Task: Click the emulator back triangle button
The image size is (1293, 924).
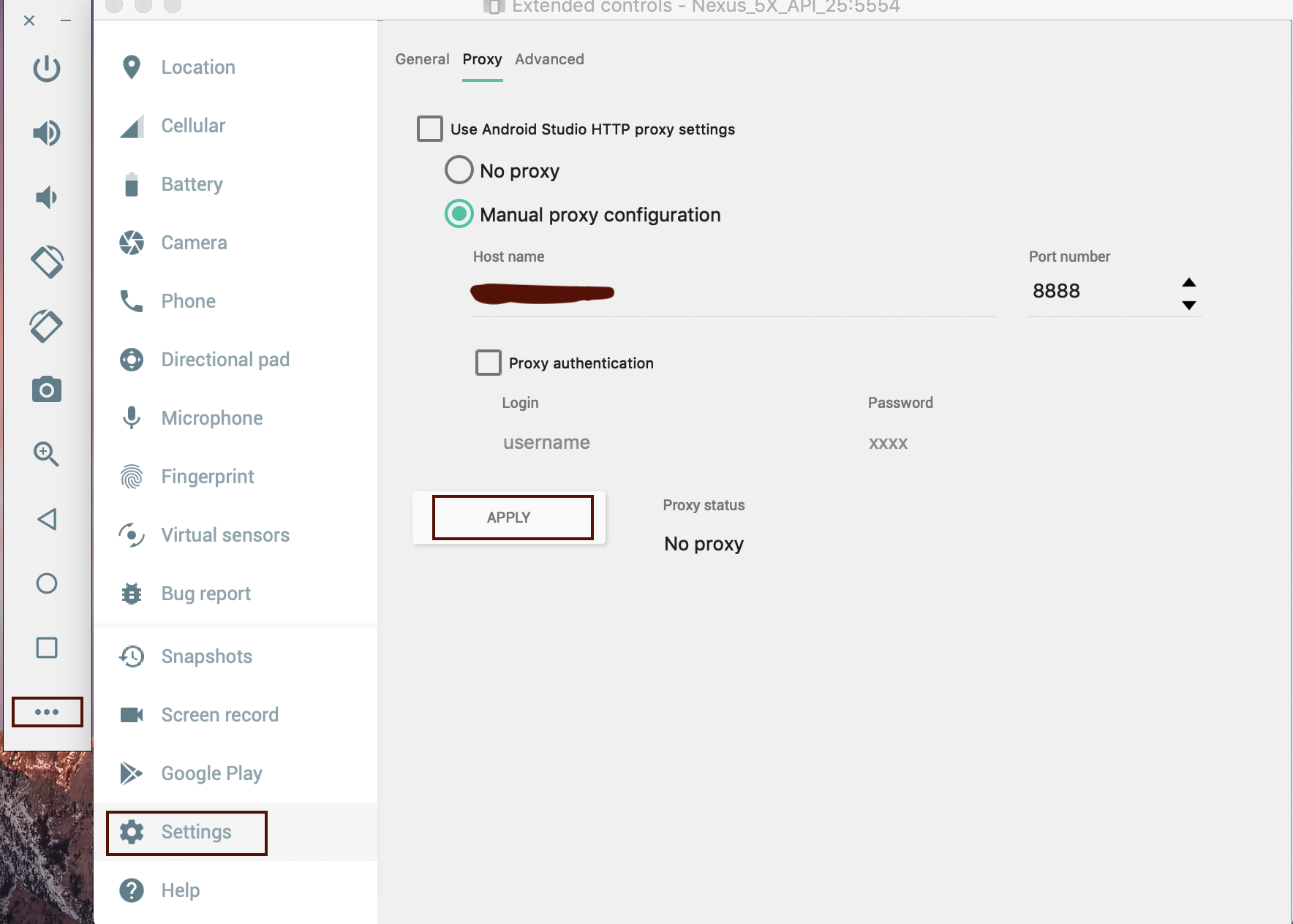Action: 47,519
